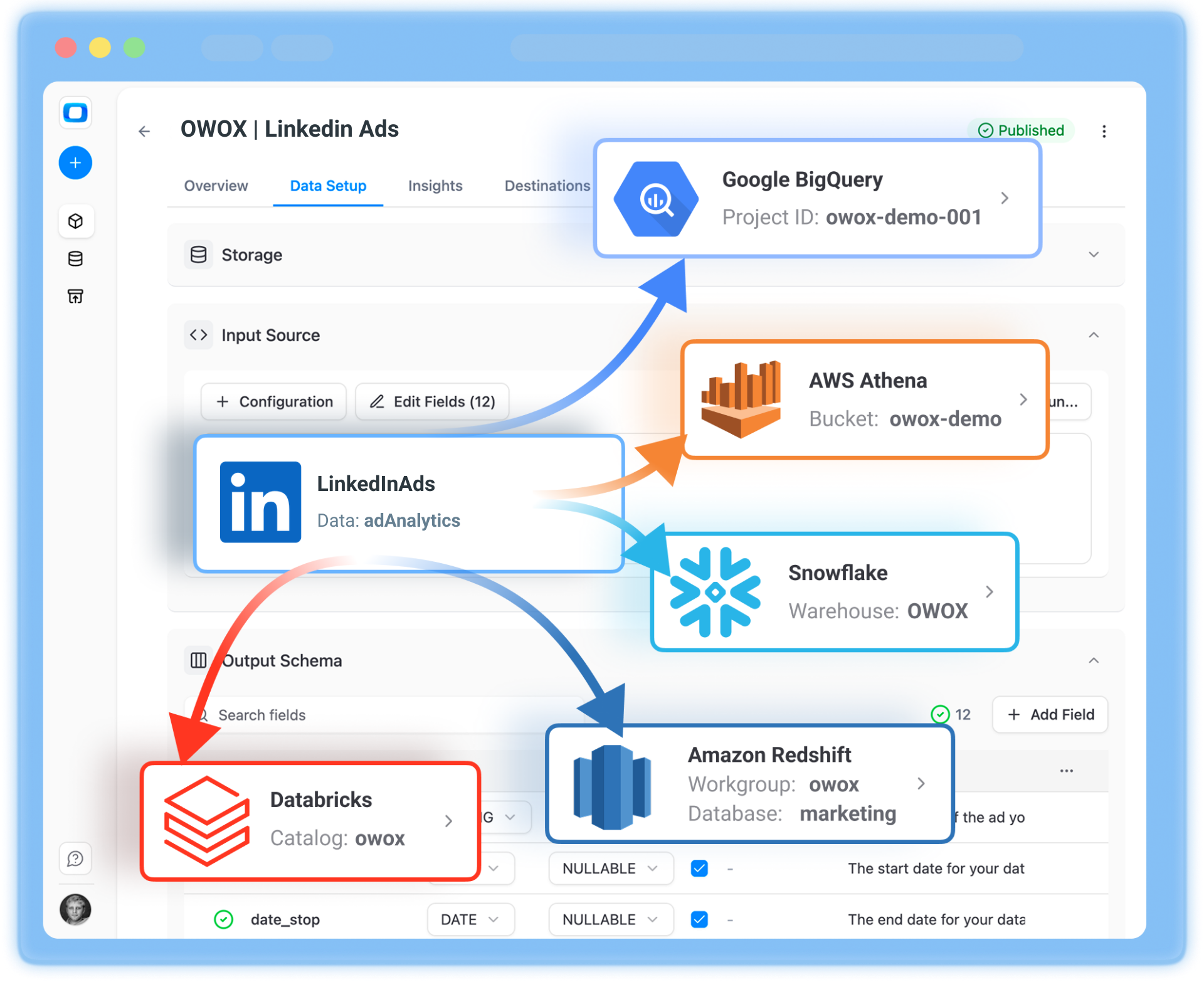Switch to the Insights tab

(x=435, y=186)
